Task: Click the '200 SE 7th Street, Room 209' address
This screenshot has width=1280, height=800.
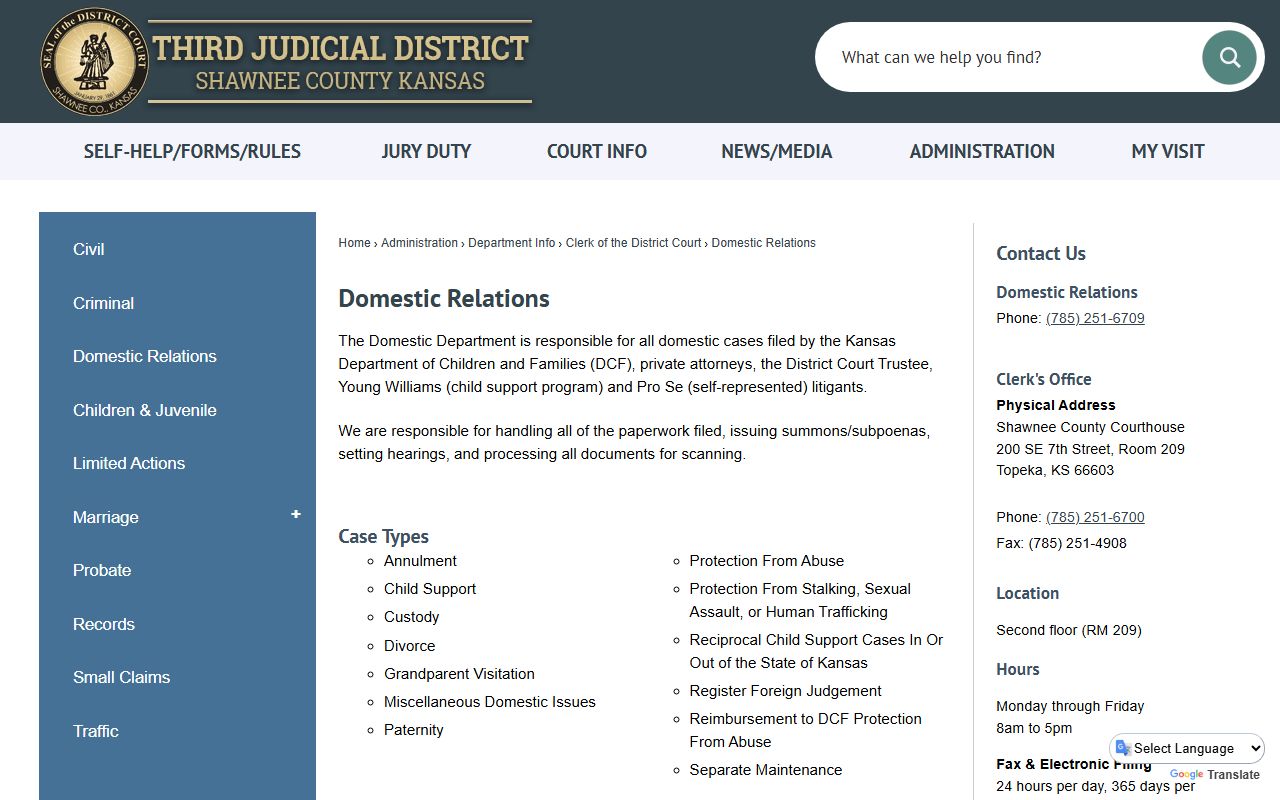Action: click(1090, 449)
